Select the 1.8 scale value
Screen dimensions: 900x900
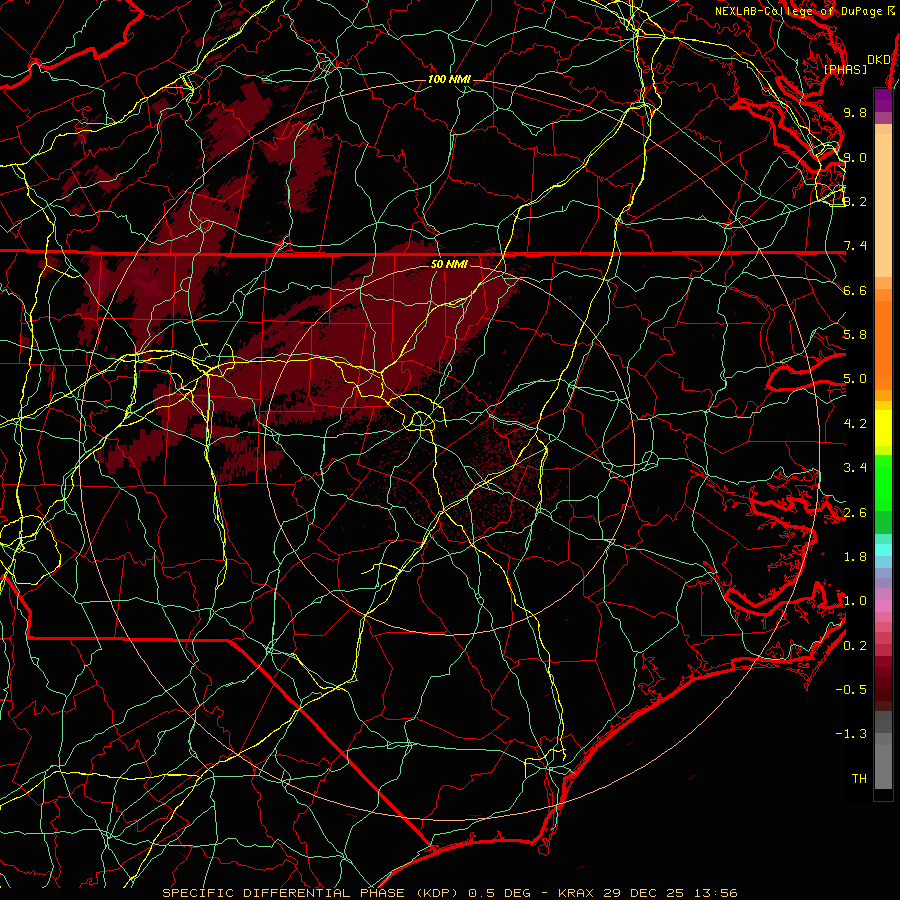855,557
